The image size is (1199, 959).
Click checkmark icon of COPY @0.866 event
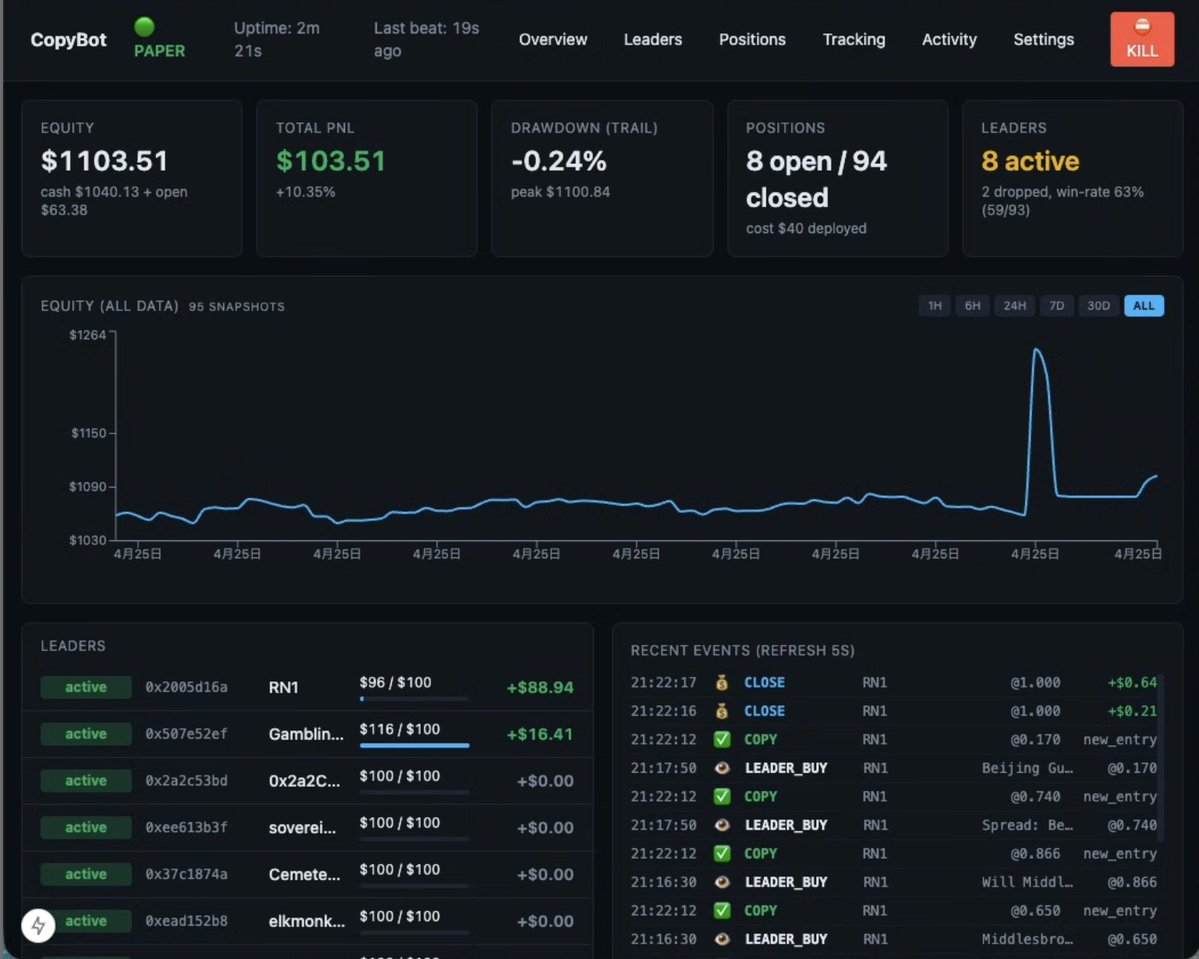coord(721,853)
